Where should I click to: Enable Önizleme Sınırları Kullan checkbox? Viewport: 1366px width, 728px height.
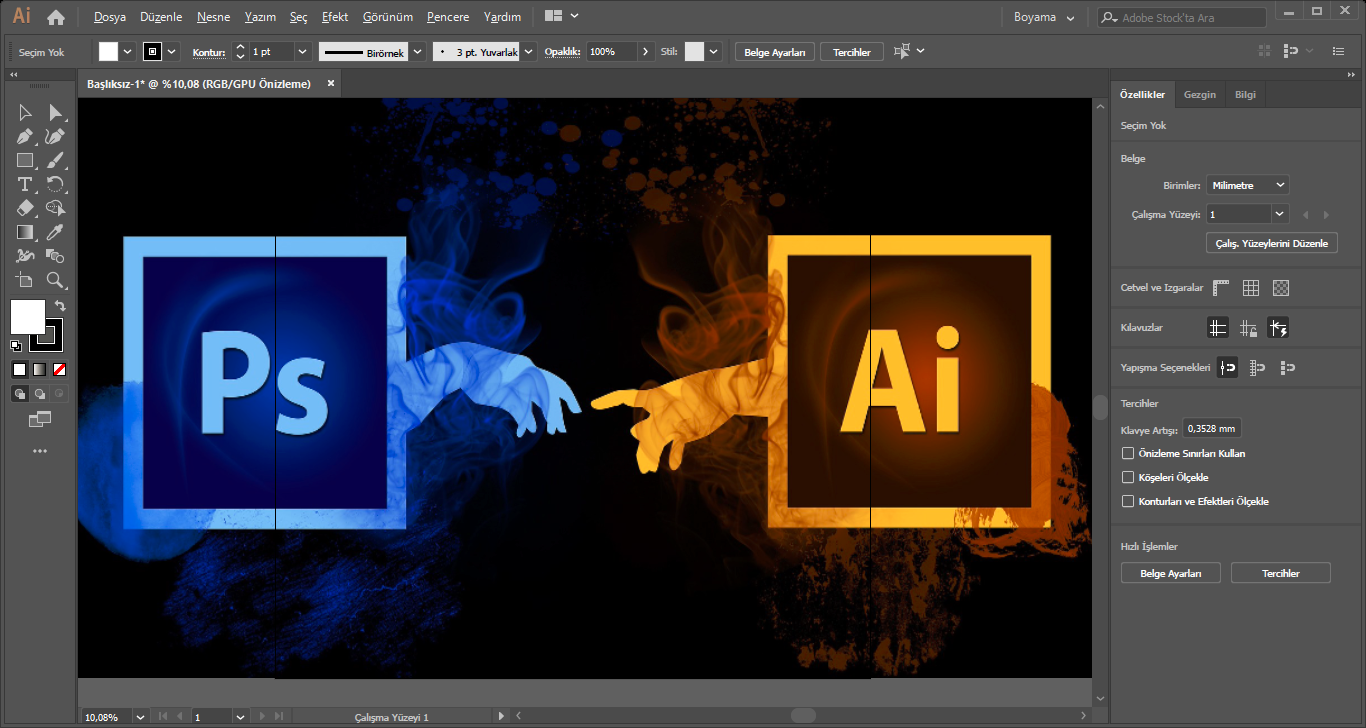click(x=1128, y=453)
